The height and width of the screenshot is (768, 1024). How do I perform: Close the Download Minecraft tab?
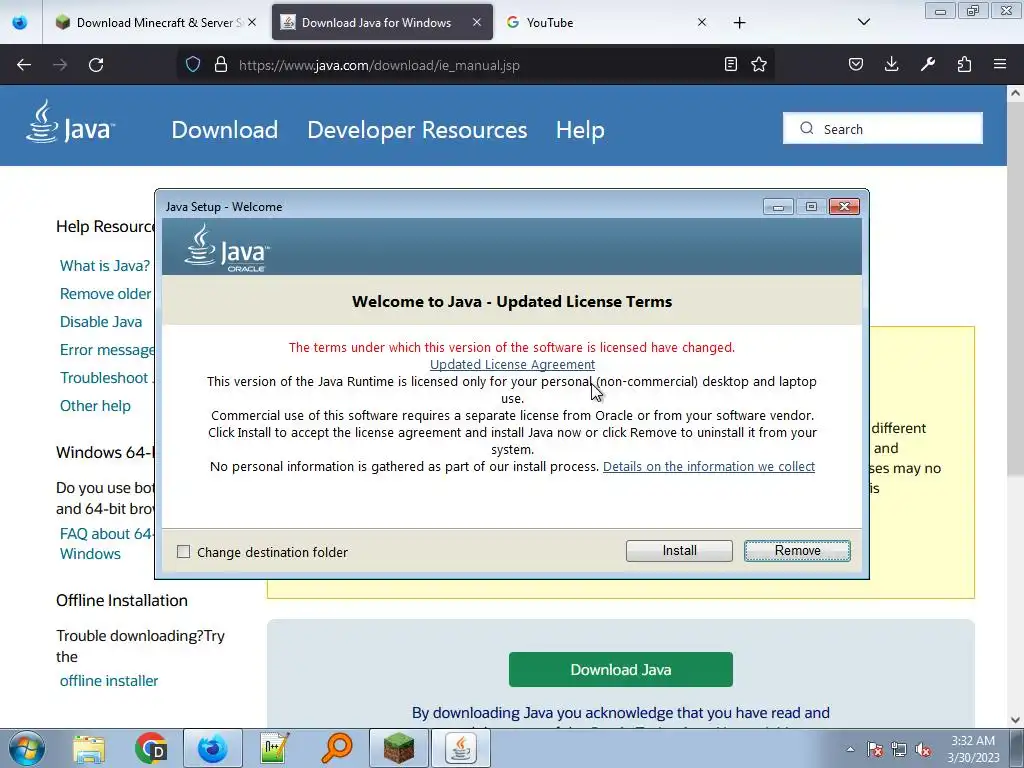(x=252, y=22)
